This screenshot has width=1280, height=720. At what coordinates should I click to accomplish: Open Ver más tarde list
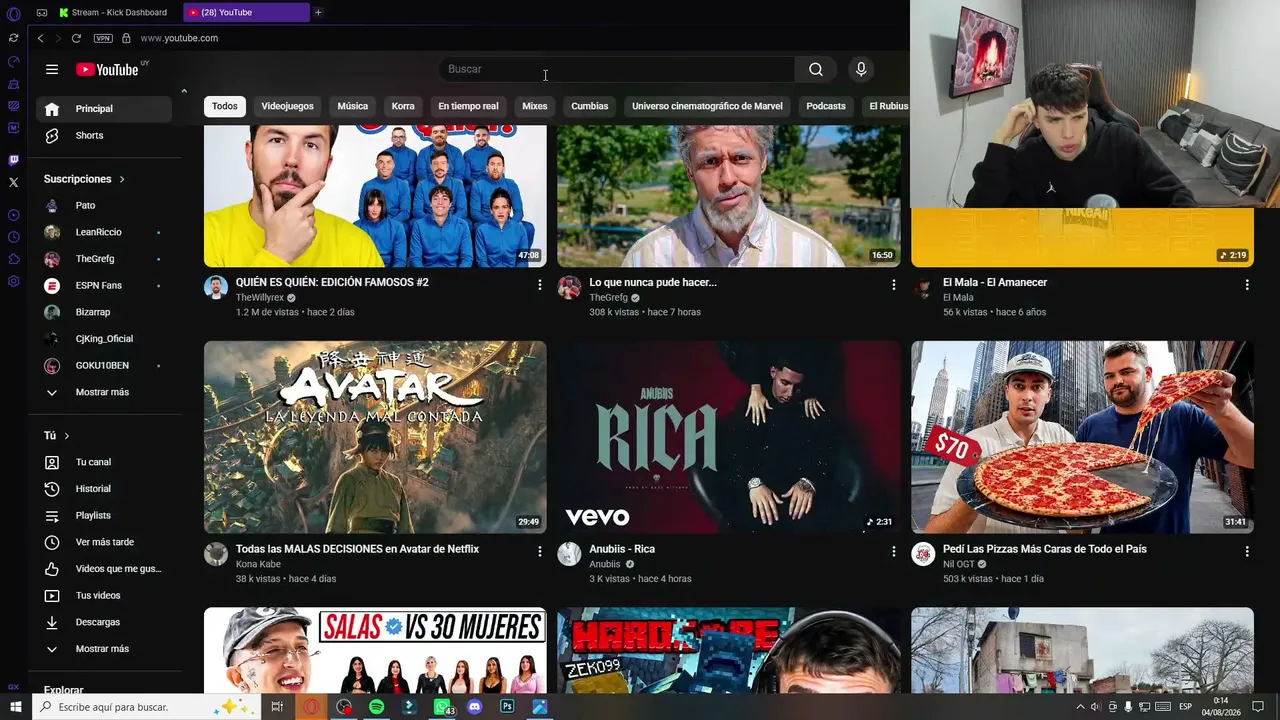click(x=104, y=542)
